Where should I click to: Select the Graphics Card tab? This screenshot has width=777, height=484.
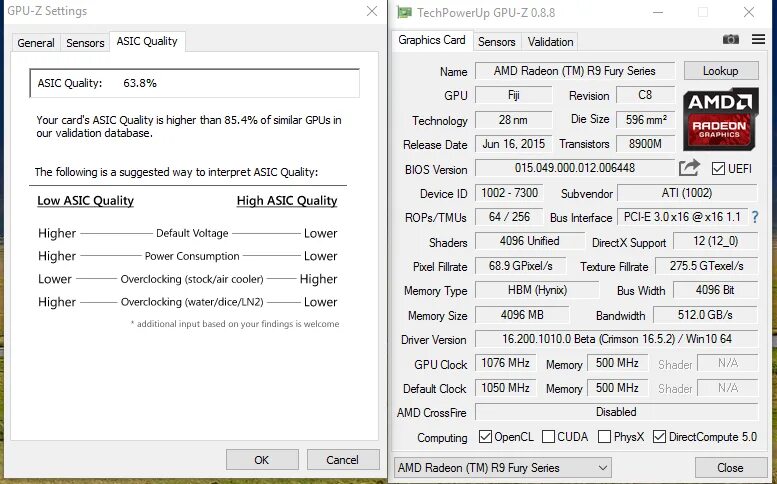tap(432, 40)
